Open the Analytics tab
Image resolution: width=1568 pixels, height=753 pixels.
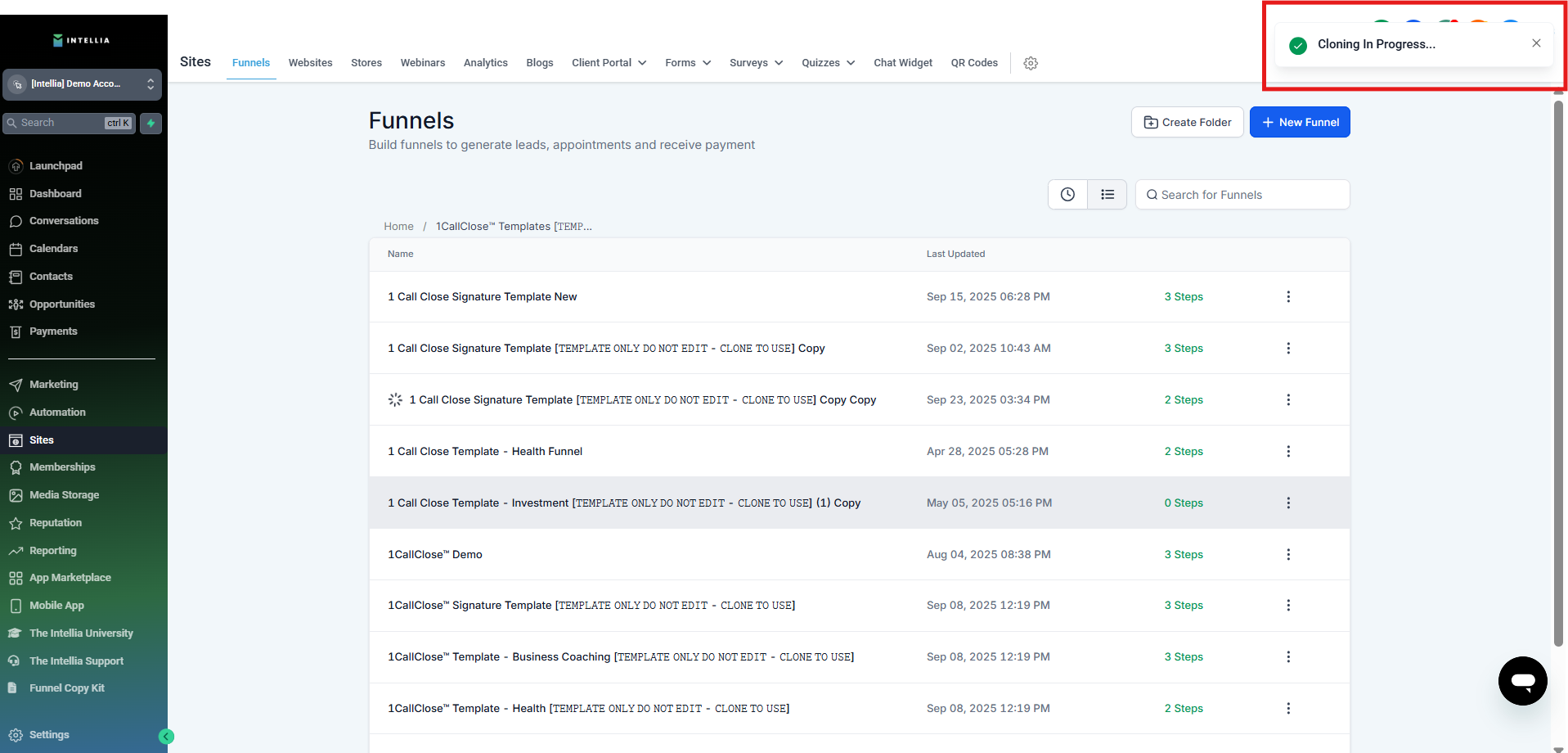[485, 63]
